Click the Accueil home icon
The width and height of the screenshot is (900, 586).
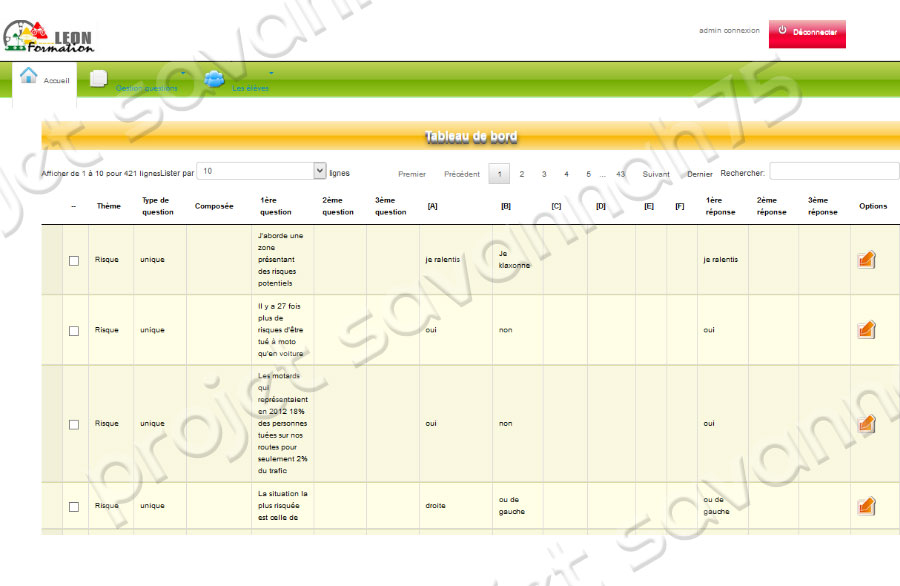click(x=29, y=76)
